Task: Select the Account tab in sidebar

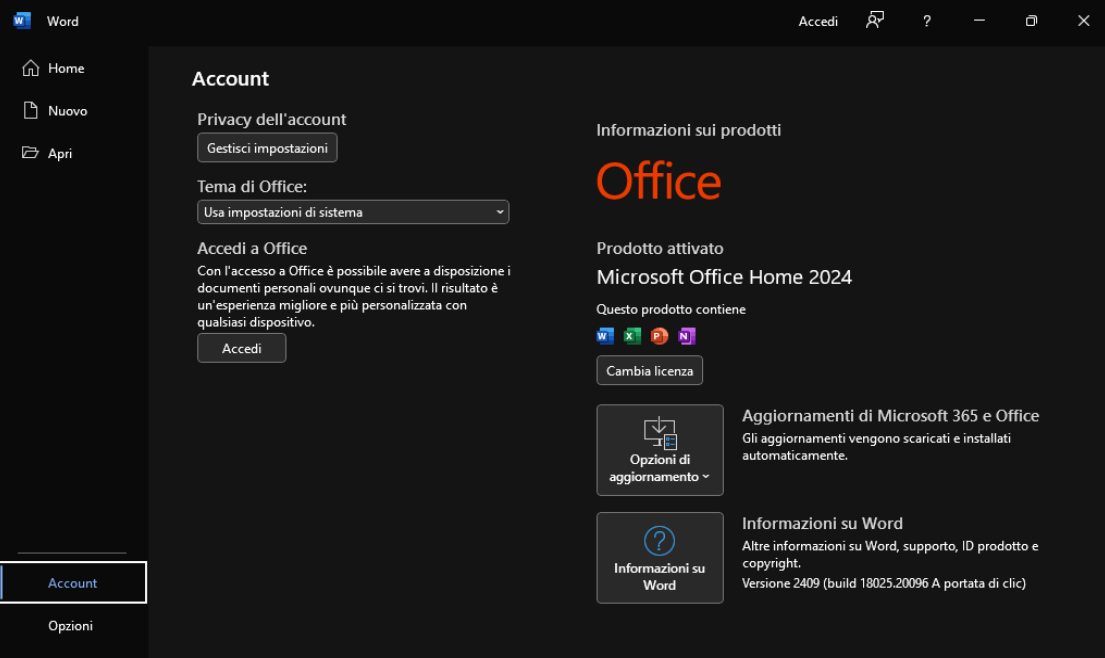Action: pyautogui.click(x=73, y=583)
